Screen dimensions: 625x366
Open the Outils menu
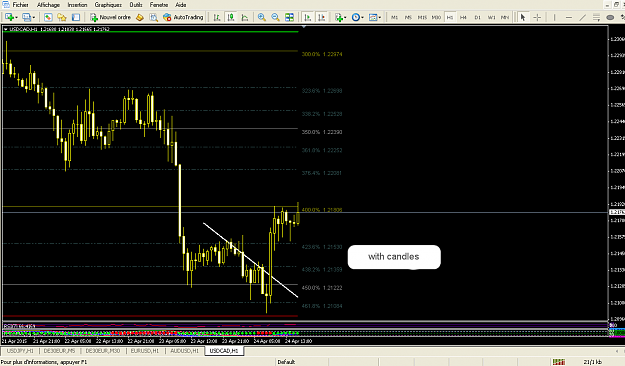(x=136, y=5)
